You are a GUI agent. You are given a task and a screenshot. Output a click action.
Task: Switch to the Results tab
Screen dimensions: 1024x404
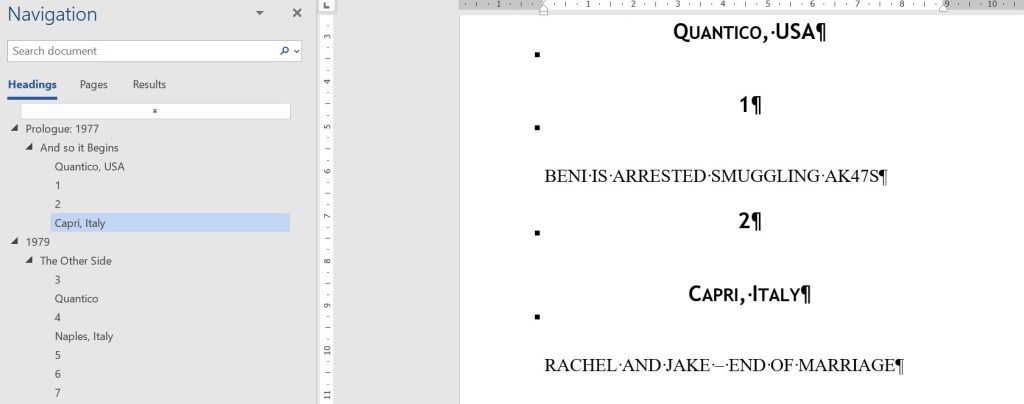(x=149, y=85)
